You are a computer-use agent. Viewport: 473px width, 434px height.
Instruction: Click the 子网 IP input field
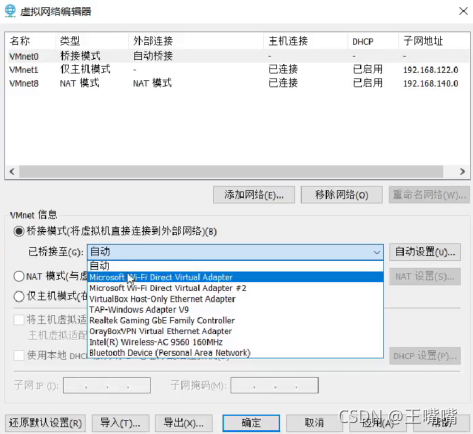pos(107,386)
